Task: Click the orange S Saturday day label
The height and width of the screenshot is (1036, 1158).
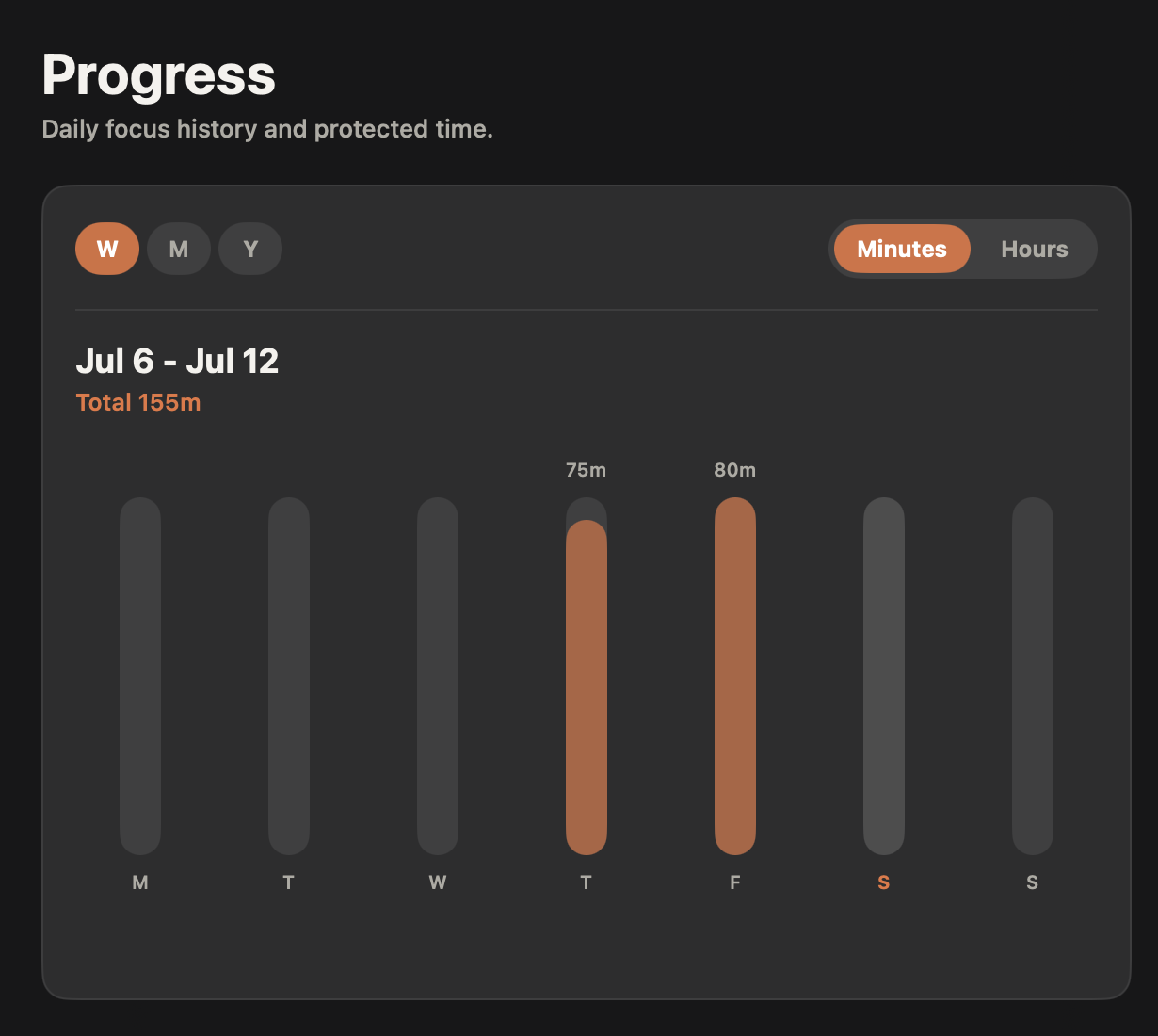Action: click(x=884, y=882)
